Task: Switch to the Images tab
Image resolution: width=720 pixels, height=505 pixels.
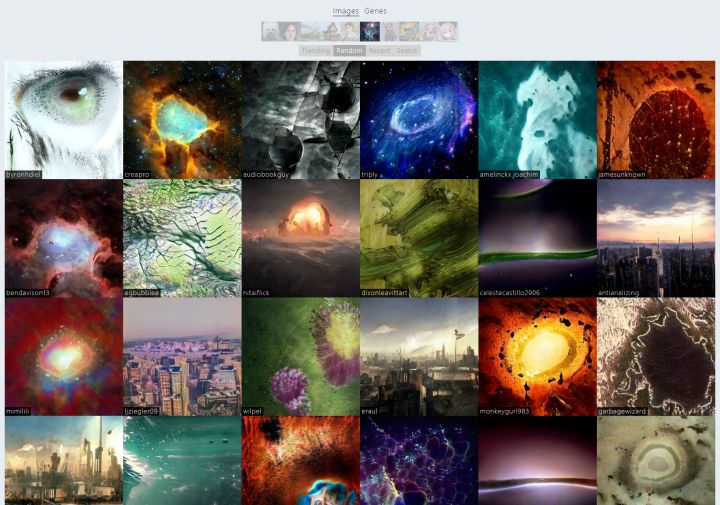Action: (x=346, y=11)
